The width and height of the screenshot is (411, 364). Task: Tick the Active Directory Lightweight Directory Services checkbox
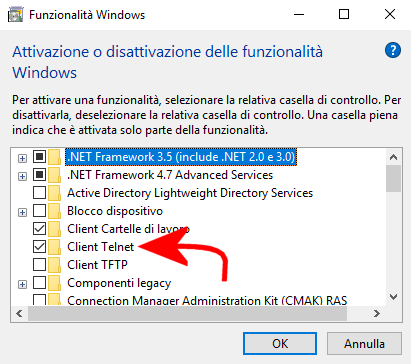coord(39,193)
